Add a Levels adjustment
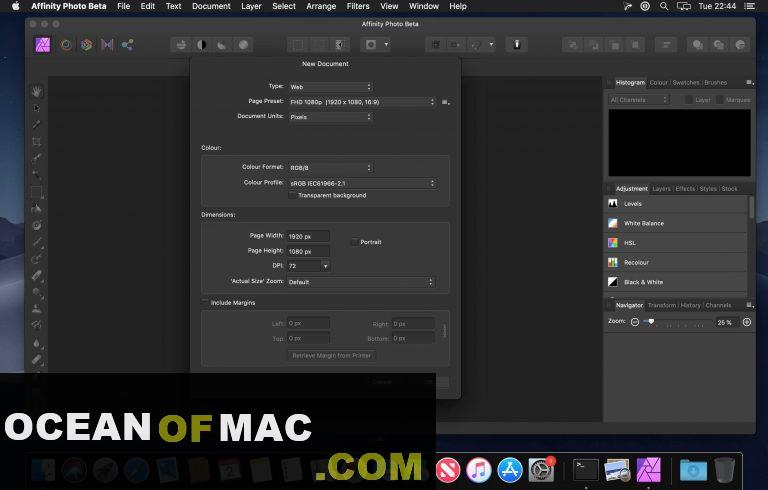This screenshot has height=490, width=768. tap(676, 204)
